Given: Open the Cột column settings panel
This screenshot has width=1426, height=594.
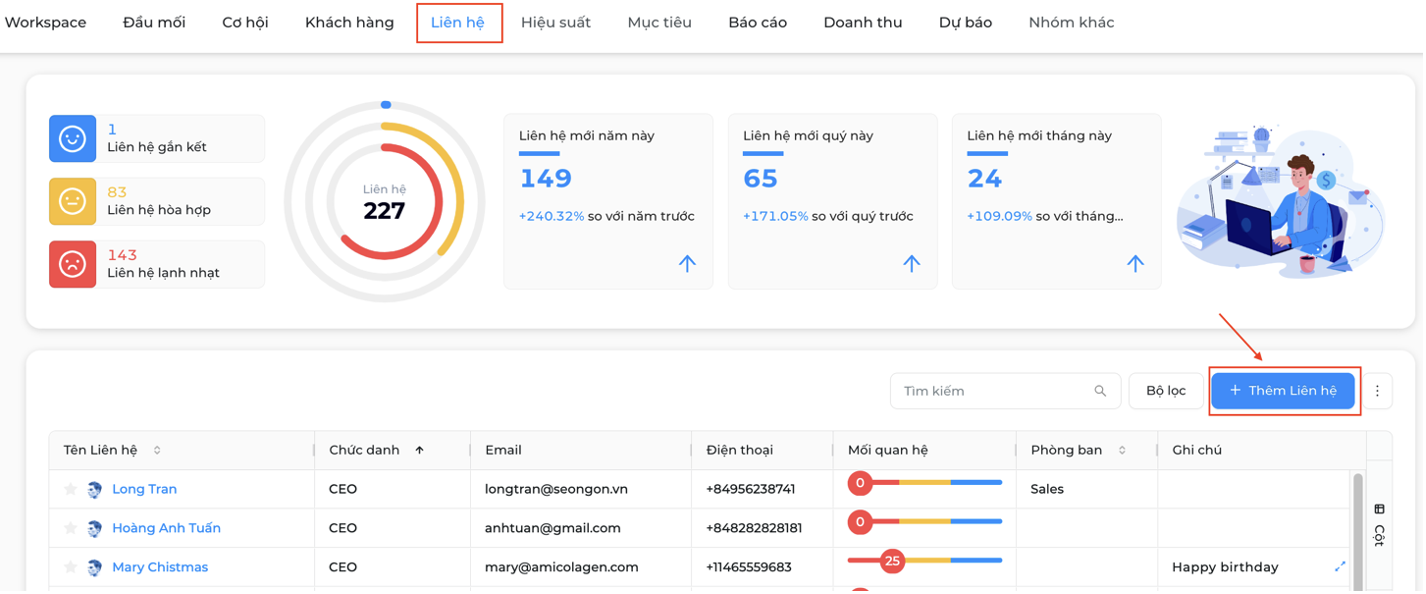Looking at the screenshot, I should (1379, 524).
